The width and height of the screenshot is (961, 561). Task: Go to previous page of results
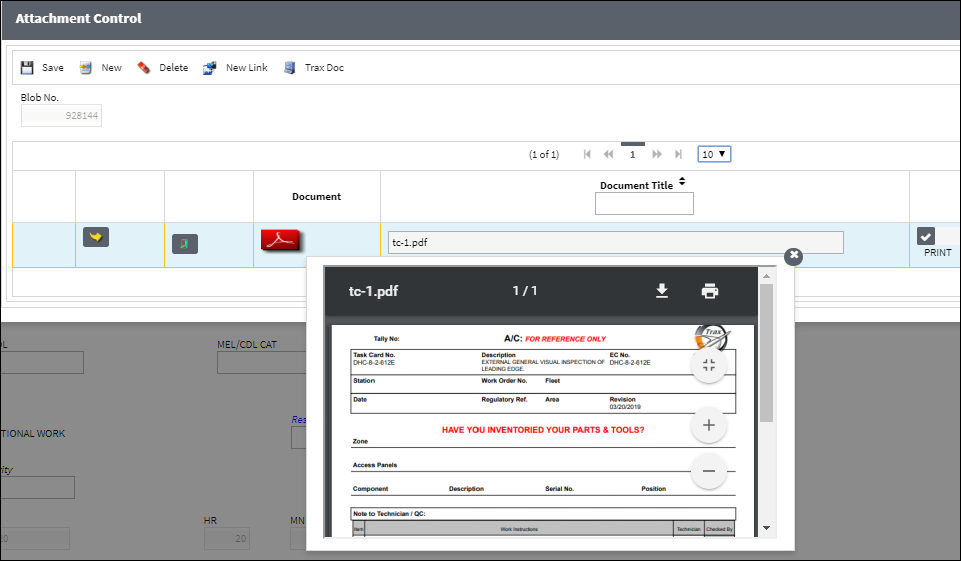click(608, 155)
